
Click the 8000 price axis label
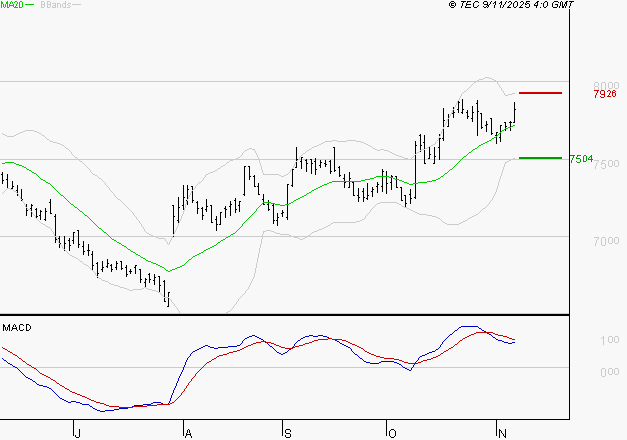pos(606,86)
